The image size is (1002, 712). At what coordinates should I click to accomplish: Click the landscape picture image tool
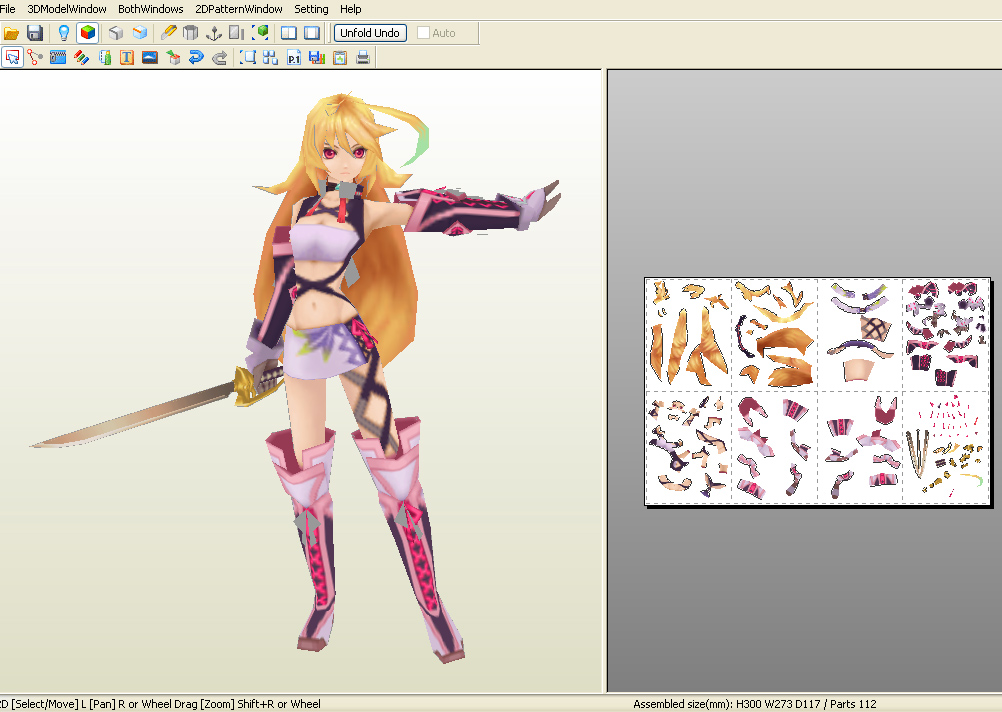(150, 58)
